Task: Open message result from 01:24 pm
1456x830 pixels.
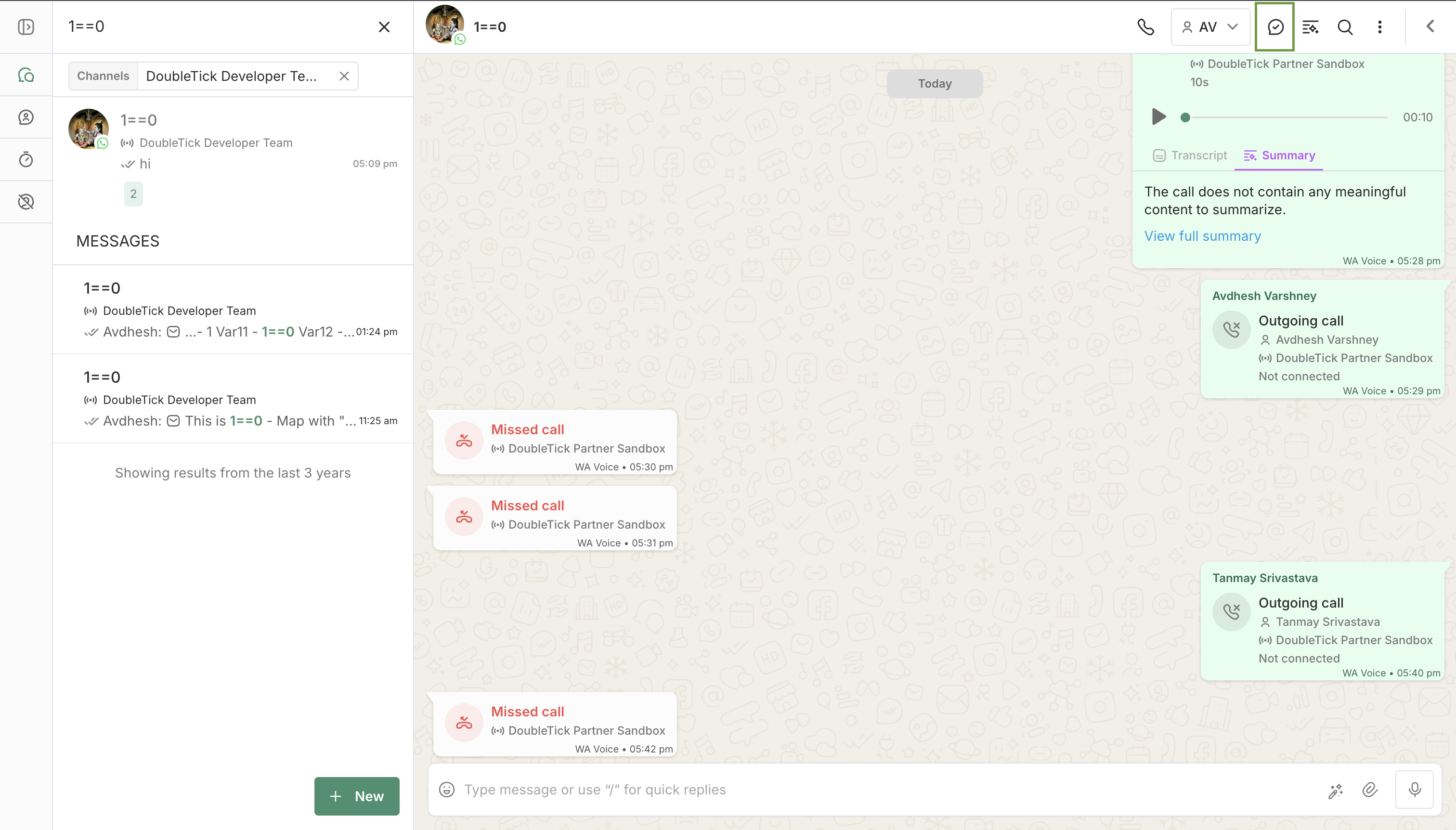Action: 233,310
